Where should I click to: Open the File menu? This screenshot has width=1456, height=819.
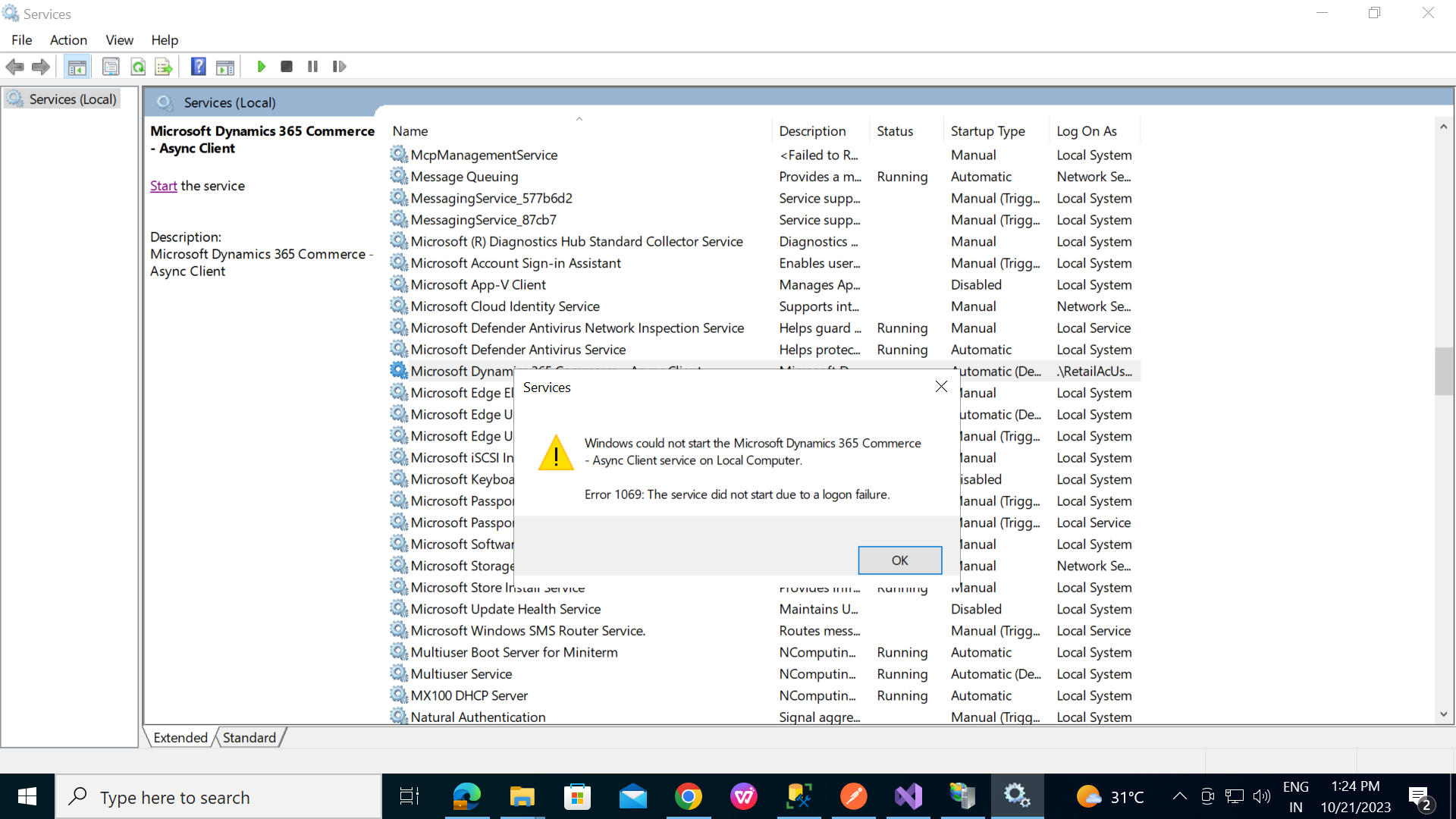click(22, 40)
